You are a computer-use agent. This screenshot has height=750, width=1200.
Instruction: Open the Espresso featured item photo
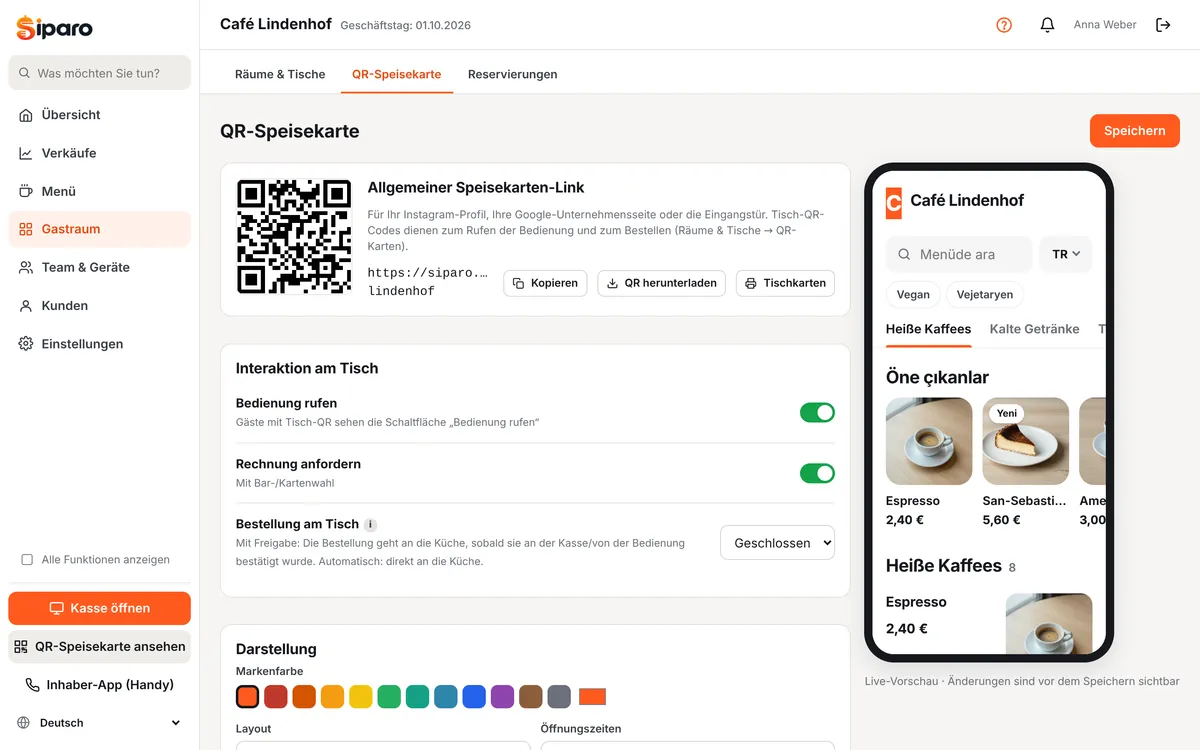tap(929, 441)
